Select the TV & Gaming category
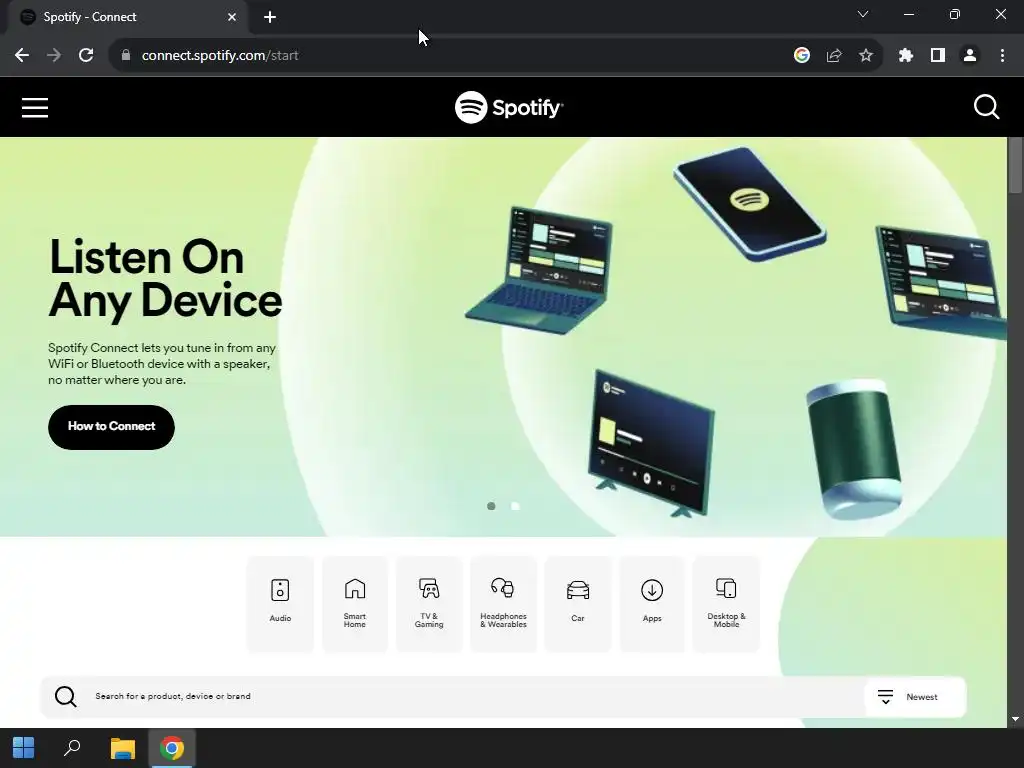Viewport: 1024px width, 768px height. (429, 603)
